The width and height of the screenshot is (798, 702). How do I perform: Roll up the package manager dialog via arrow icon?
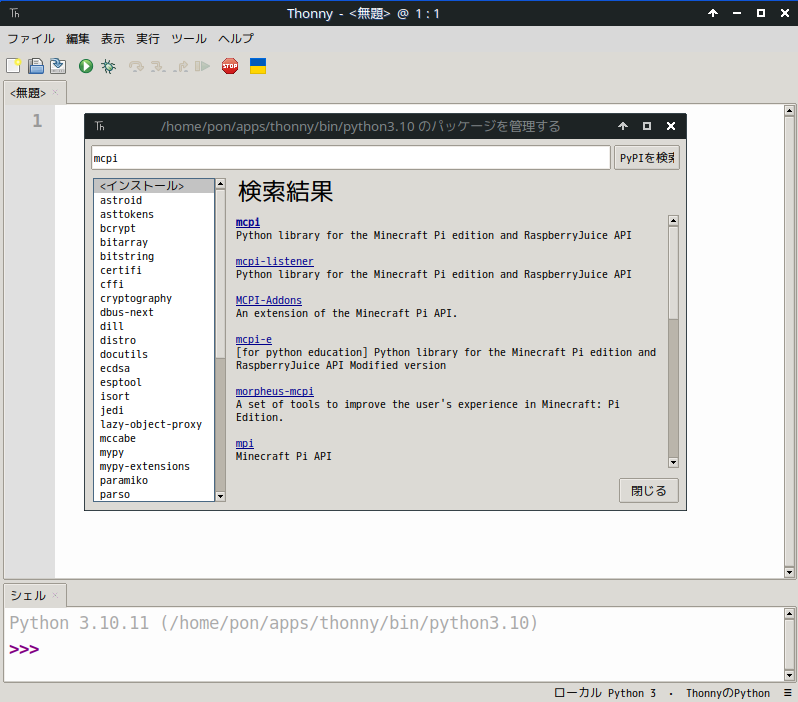point(623,126)
